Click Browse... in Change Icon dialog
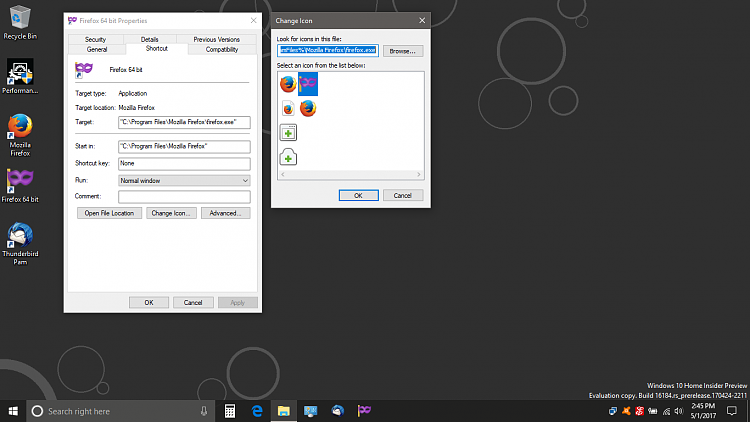Viewport: 750px width, 422px height. (x=403, y=51)
